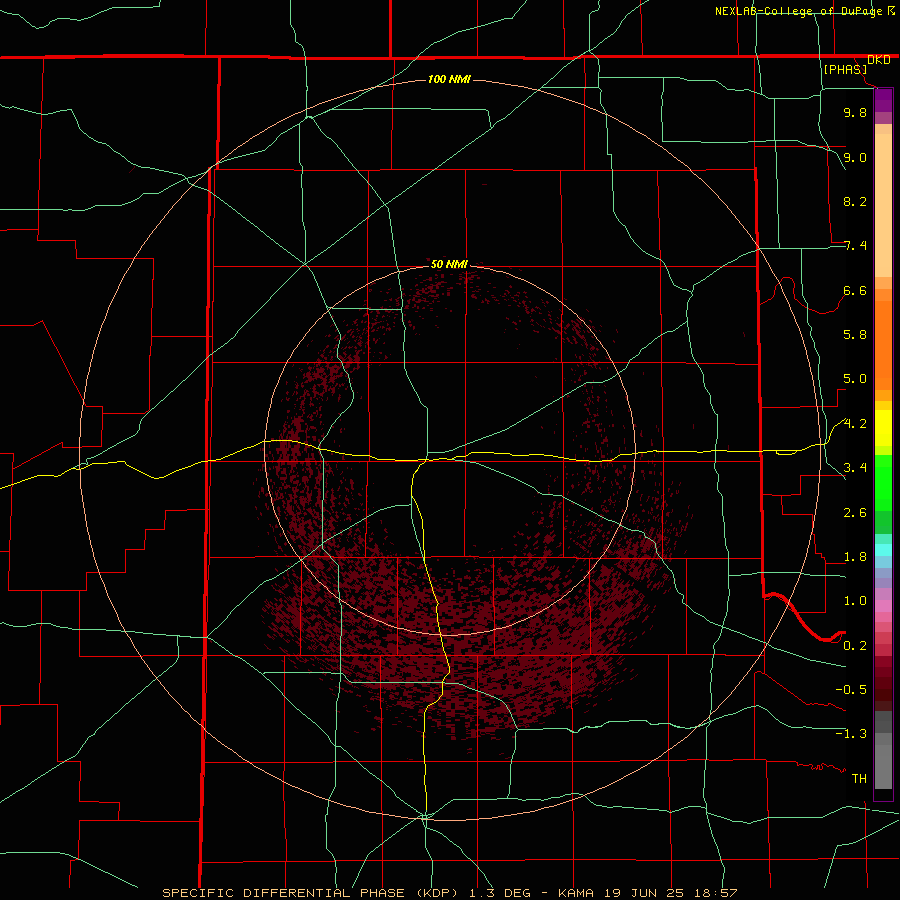The height and width of the screenshot is (900, 900).
Task: Click the DKD unit label
Action: [879, 60]
